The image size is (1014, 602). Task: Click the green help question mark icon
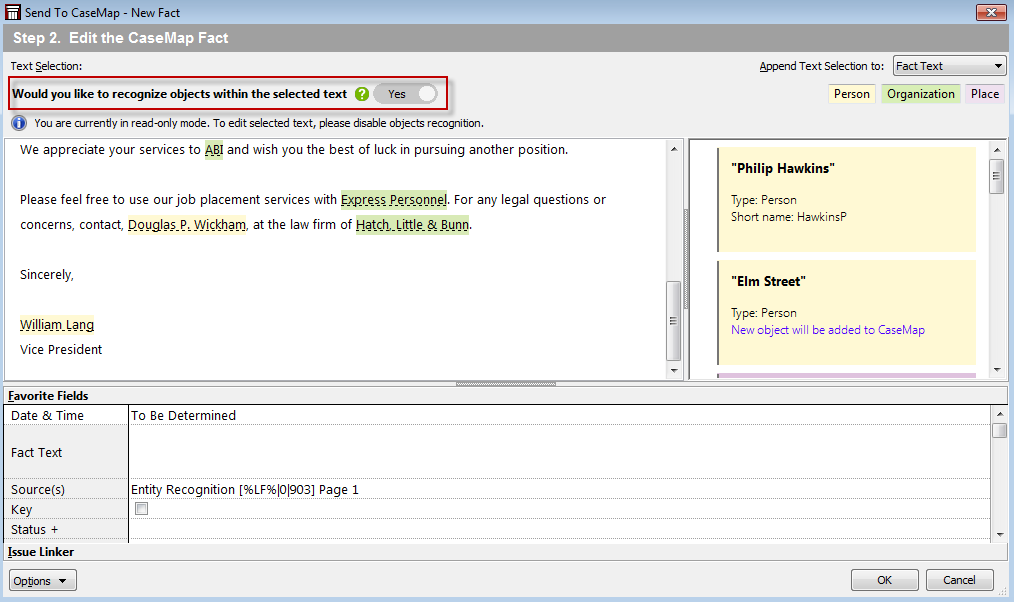point(362,94)
